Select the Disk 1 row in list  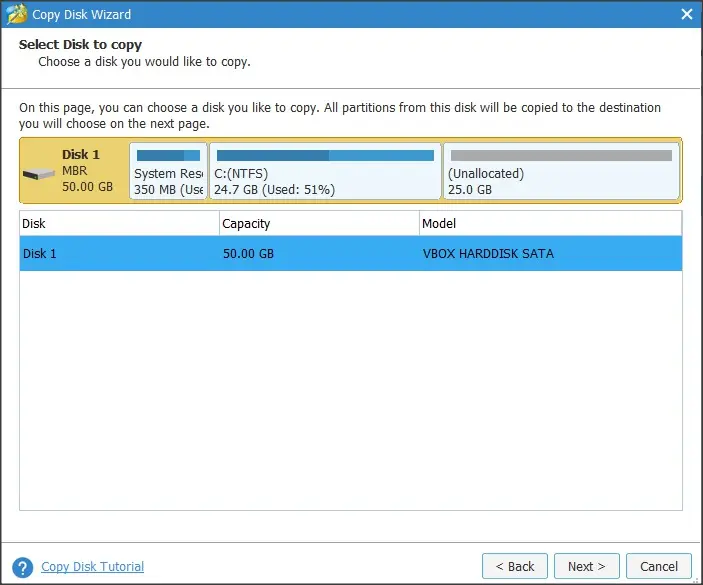coord(351,253)
